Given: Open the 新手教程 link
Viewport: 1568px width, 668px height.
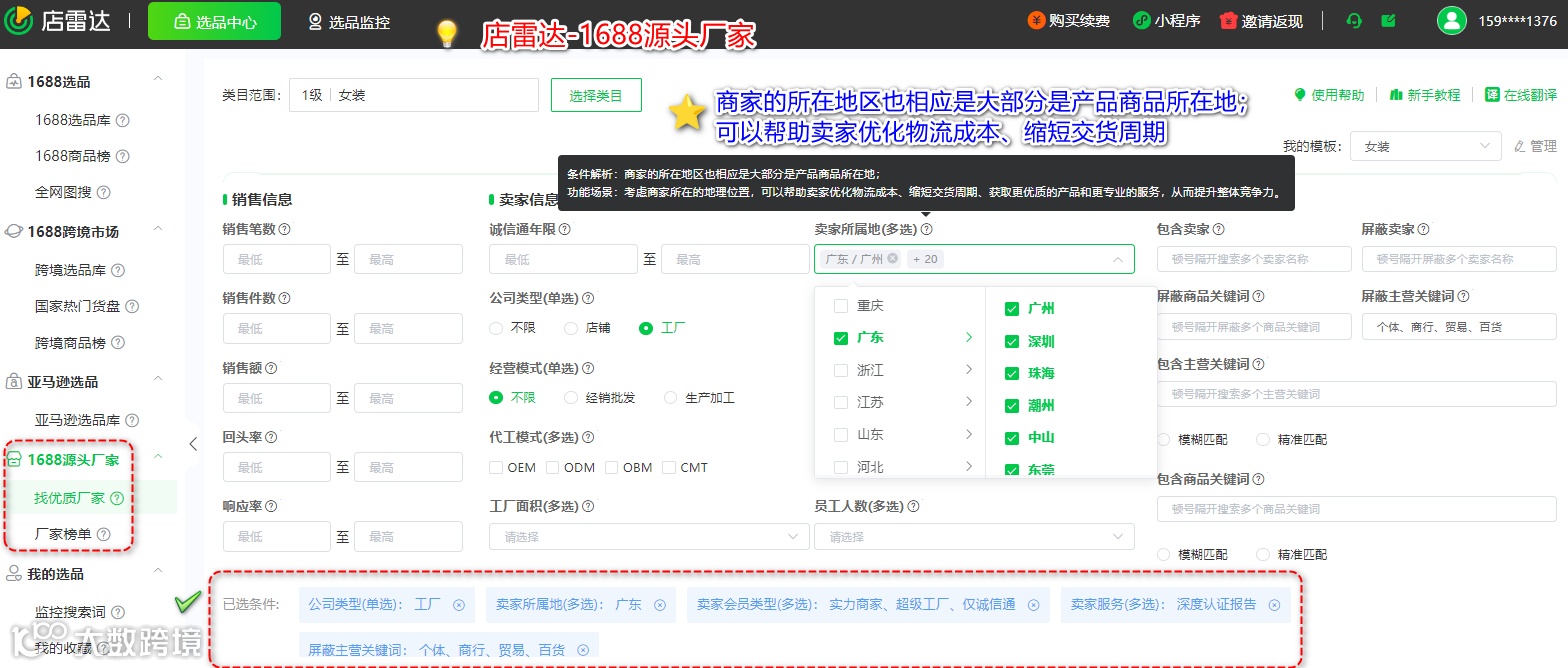Looking at the screenshot, I should click(x=1425, y=95).
